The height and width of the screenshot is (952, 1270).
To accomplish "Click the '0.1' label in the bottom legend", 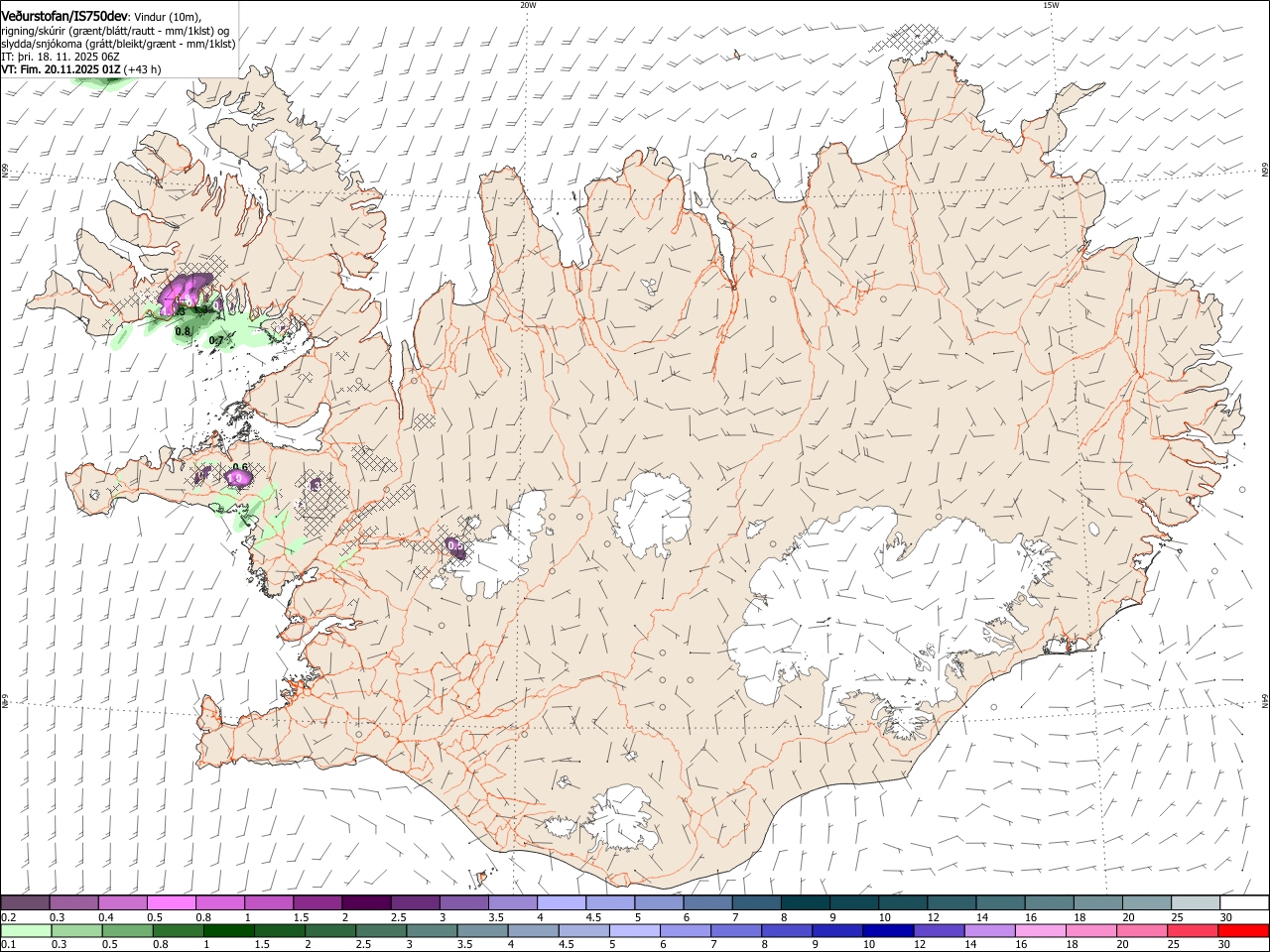I will click(x=8, y=944).
